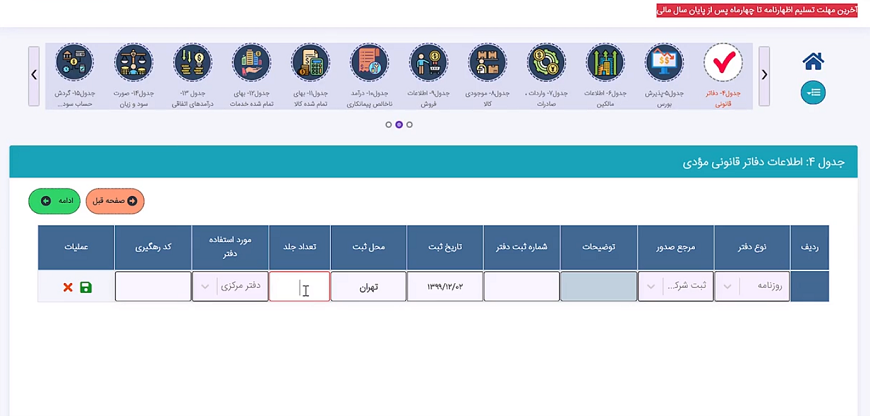Image resolution: width=870 pixels, height=416 pixels.
Task: Open the جدول۱۳ درآمدهای اتفاقی icon
Action: 193,63
